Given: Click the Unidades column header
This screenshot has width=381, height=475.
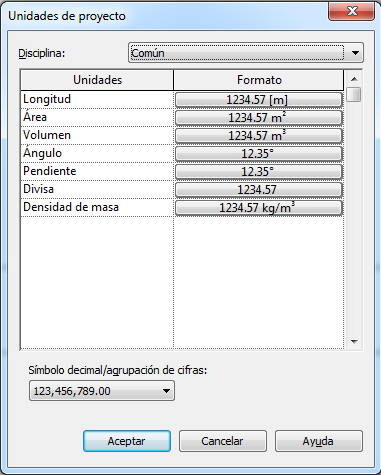Looking at the screenshot, I should [x=97, y=80].
